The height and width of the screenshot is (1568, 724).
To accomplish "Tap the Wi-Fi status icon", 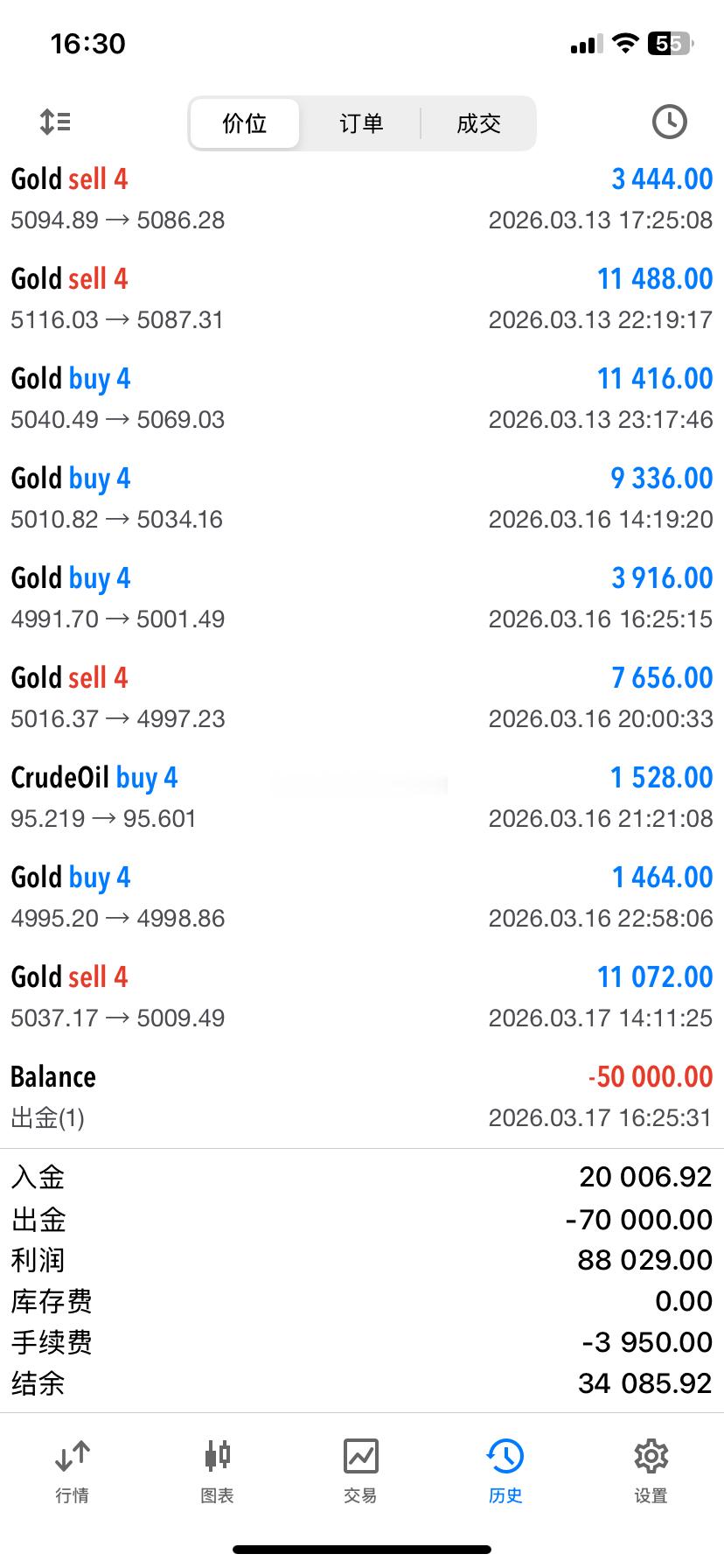I will tap(624, 44).
